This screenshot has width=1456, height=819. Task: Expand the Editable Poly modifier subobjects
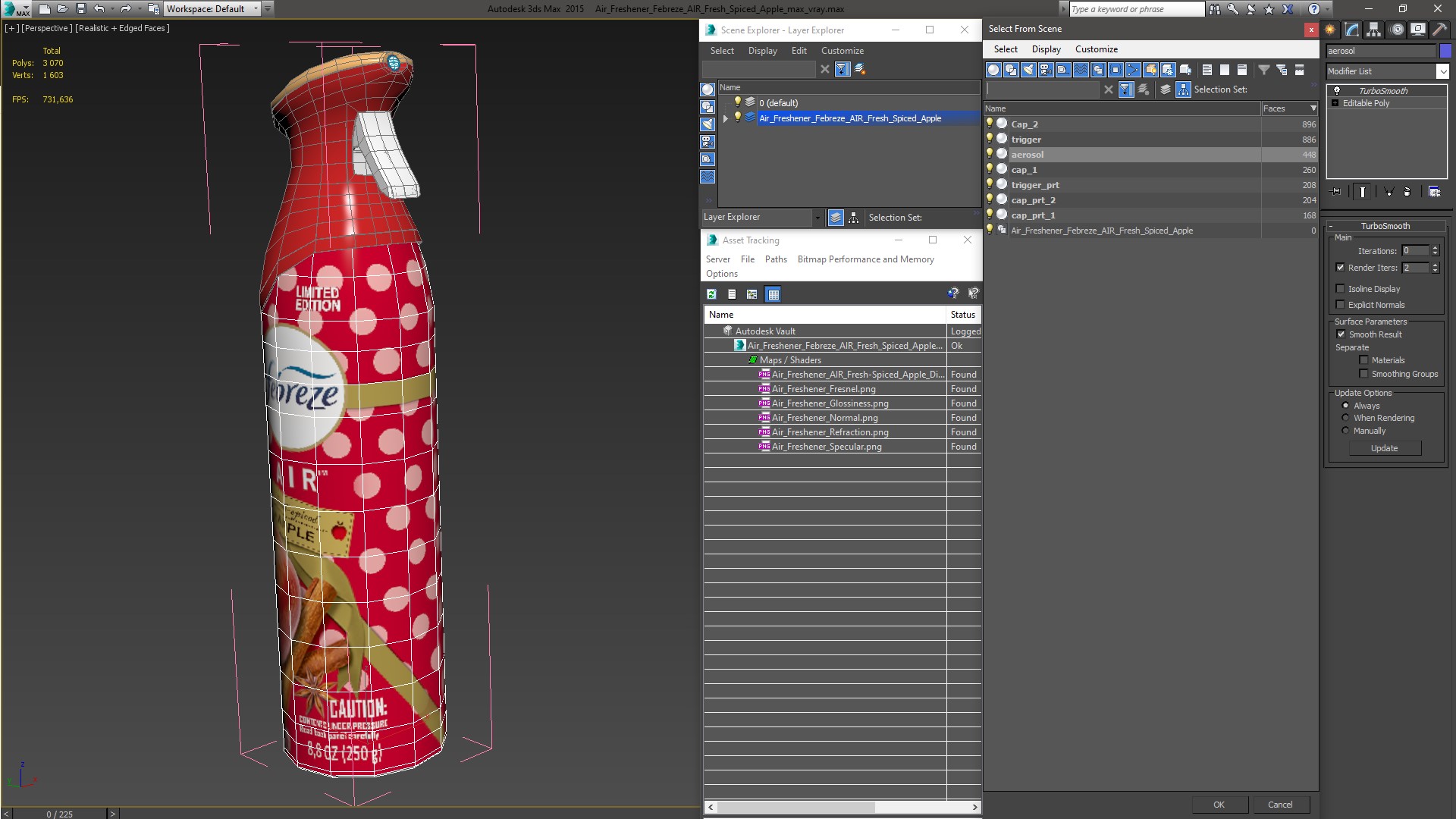tap(1335, 103)
